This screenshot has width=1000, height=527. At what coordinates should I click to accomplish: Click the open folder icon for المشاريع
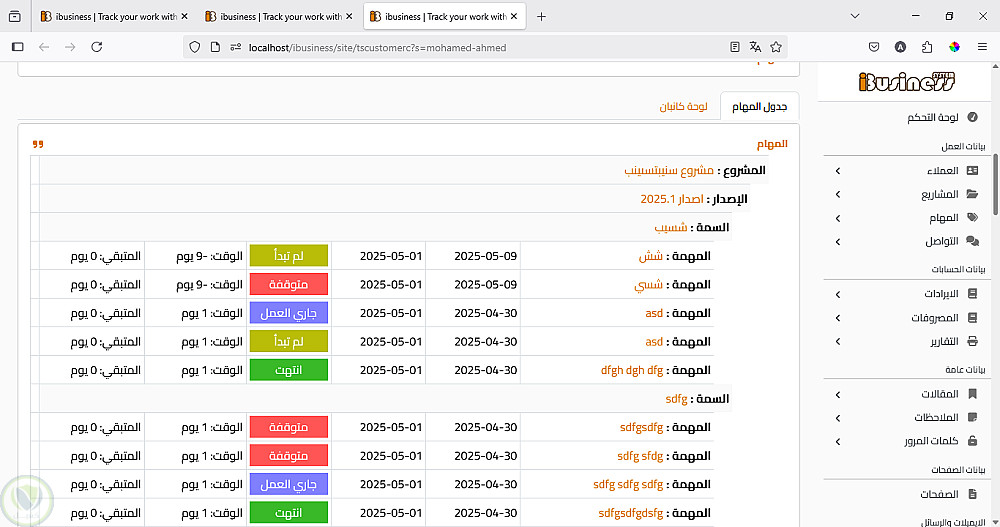pos(972,195)
